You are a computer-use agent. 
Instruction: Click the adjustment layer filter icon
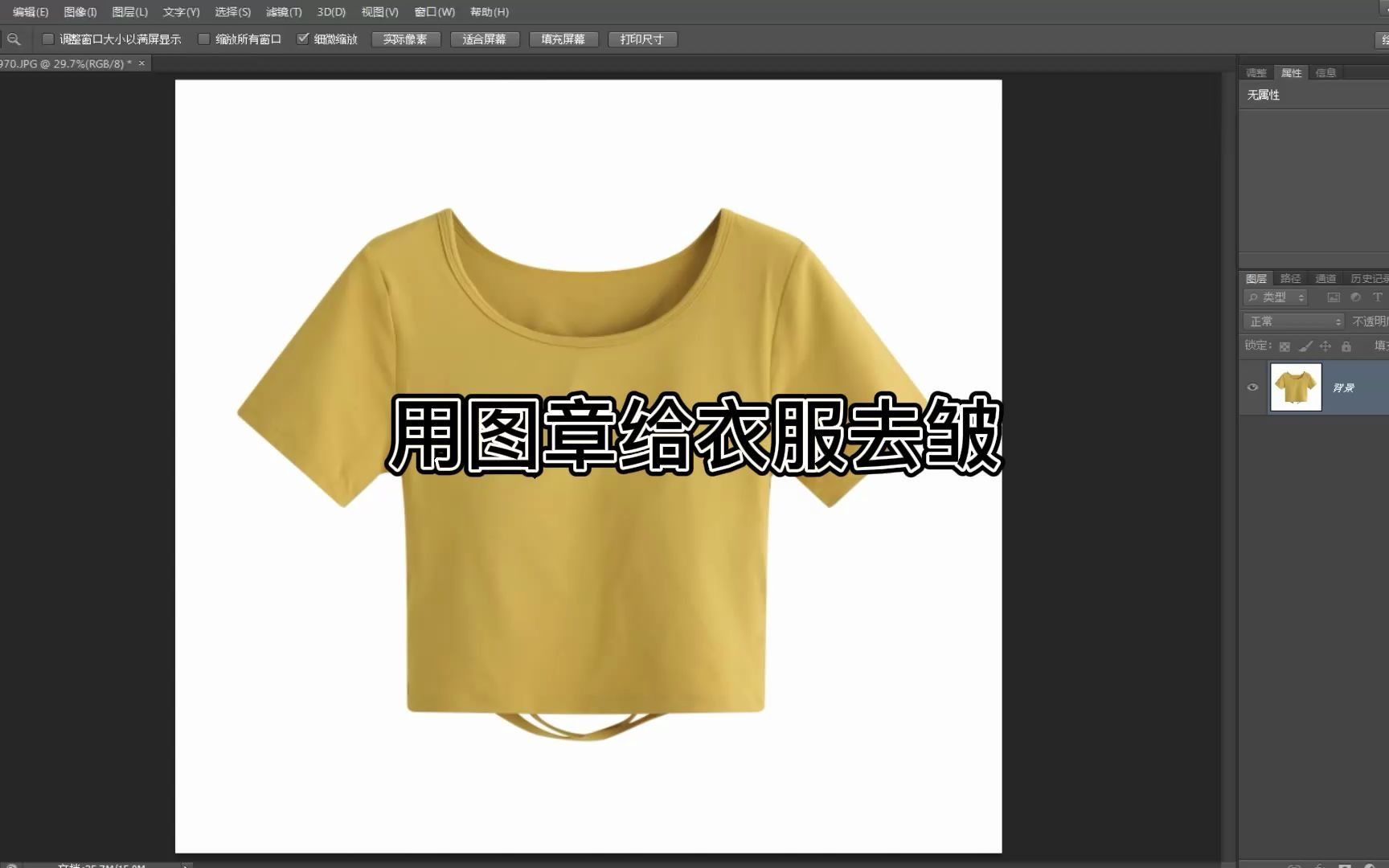tap(1355, 298)
